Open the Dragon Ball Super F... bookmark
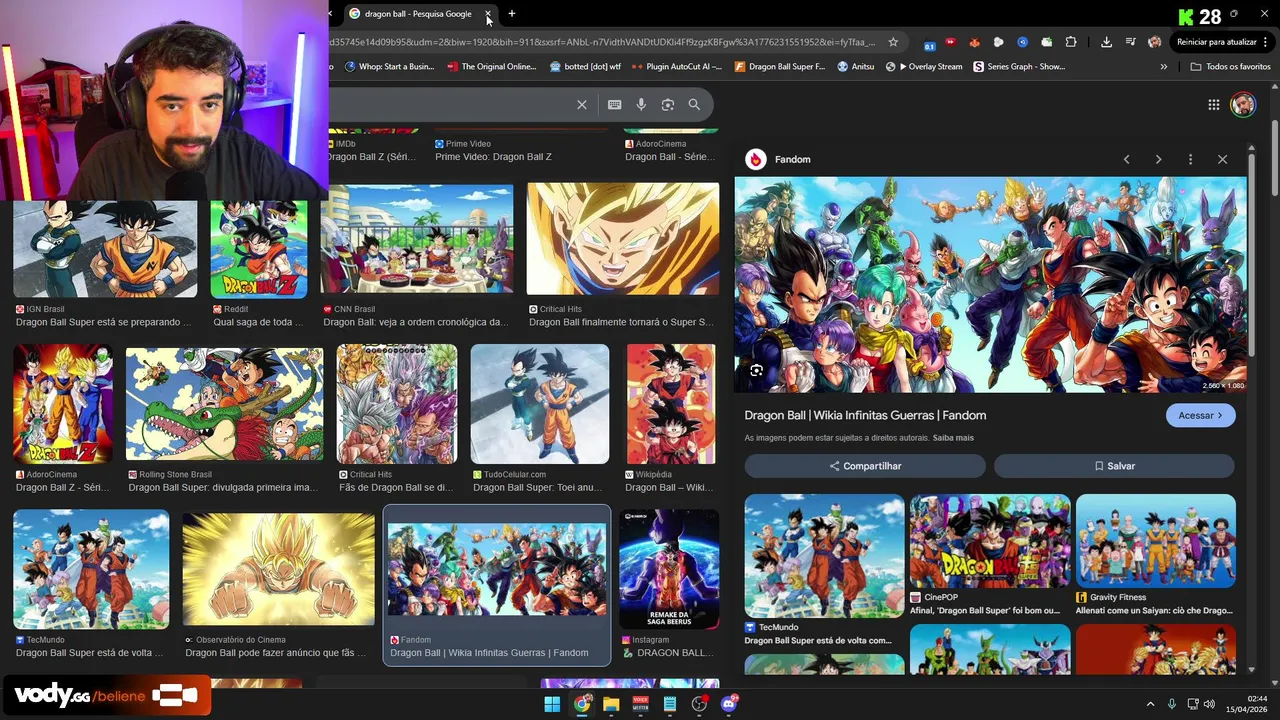 pos(780,67)
